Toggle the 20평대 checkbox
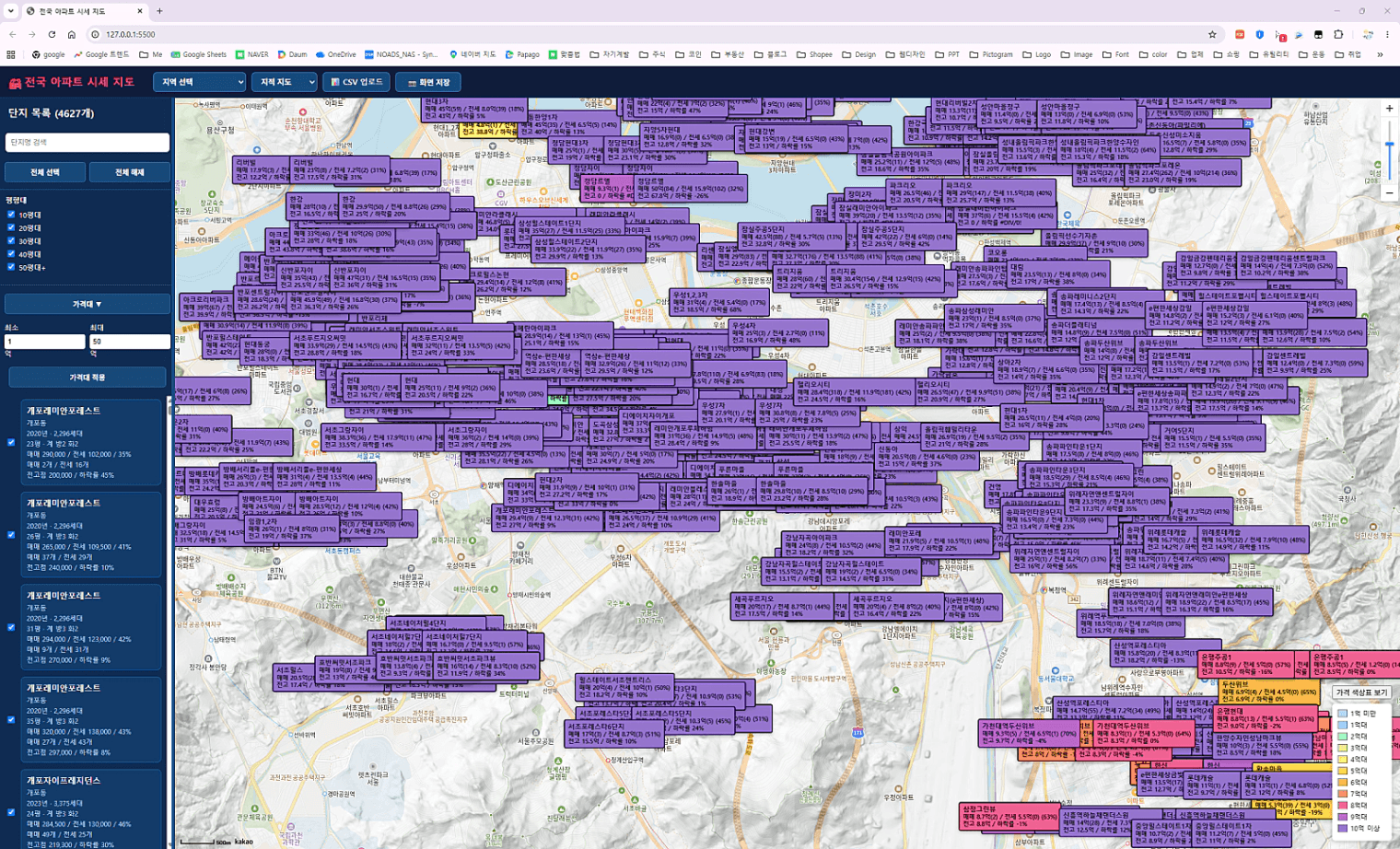The image size is (1400, 849). [11, 227]
